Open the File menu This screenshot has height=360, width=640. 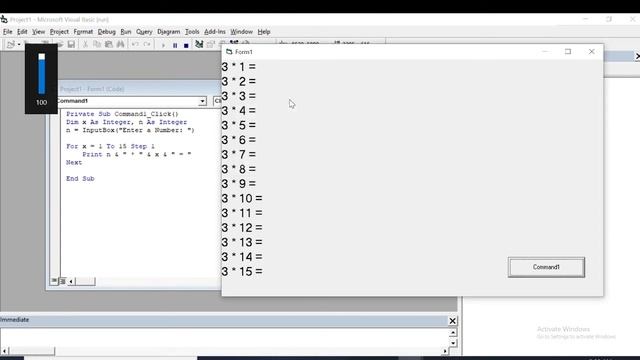[8, 32]
